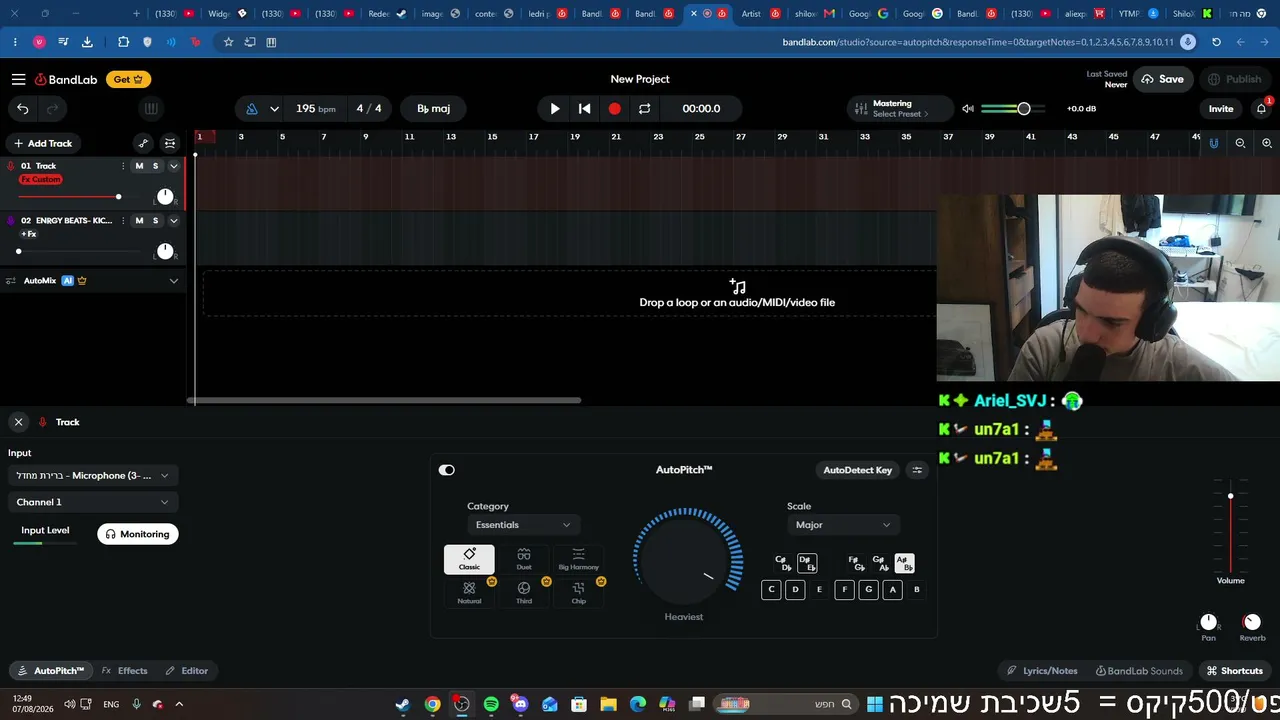Expand 01 Track with its chevron
Viewport: 1280px width, 720px height.
(173, 166)
